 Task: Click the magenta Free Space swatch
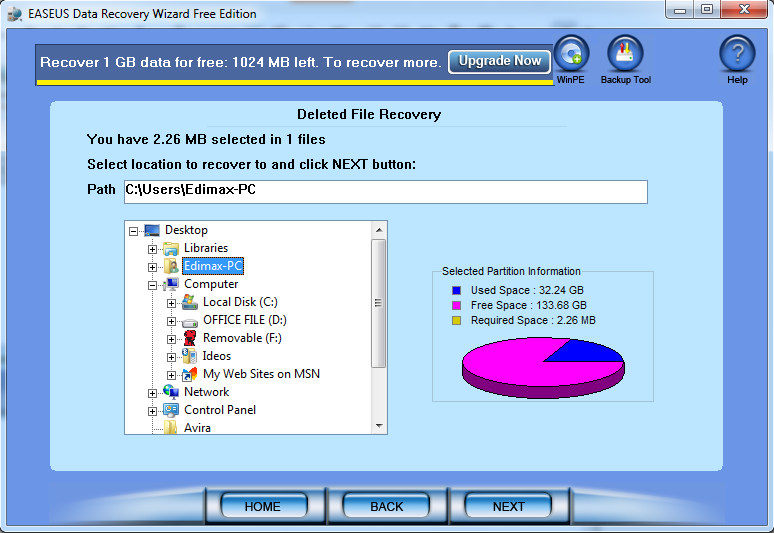(x=457, y=305)
